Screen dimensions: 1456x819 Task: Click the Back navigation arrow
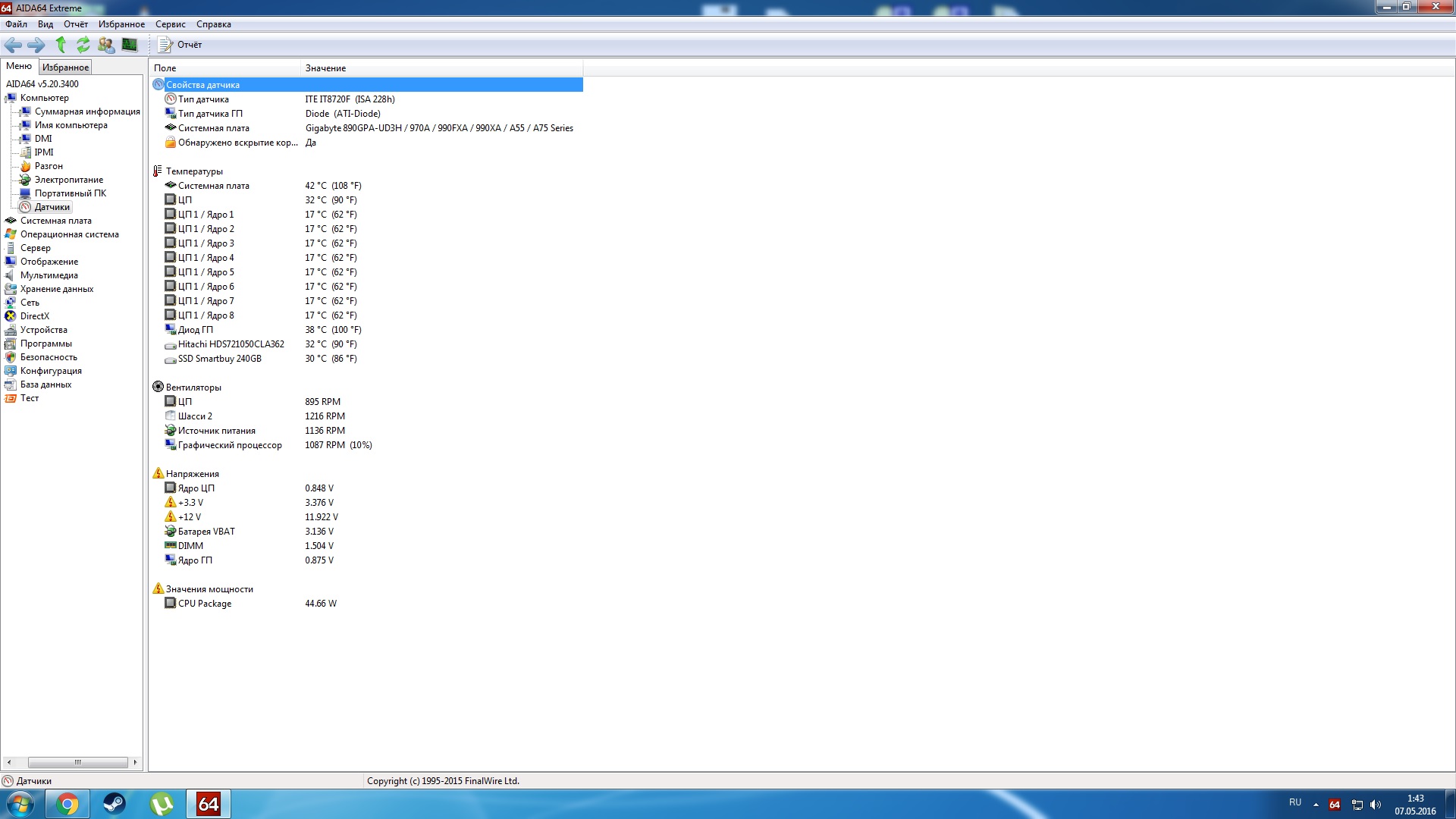(x=13, y=45)
